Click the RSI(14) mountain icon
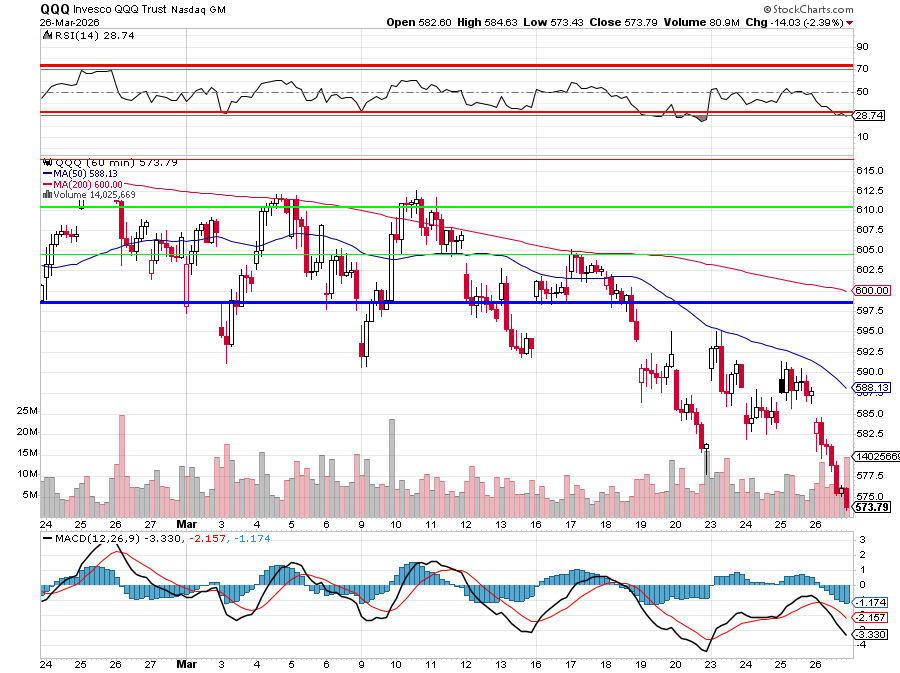This screenshot has width=900, height=673. [45, 34]
